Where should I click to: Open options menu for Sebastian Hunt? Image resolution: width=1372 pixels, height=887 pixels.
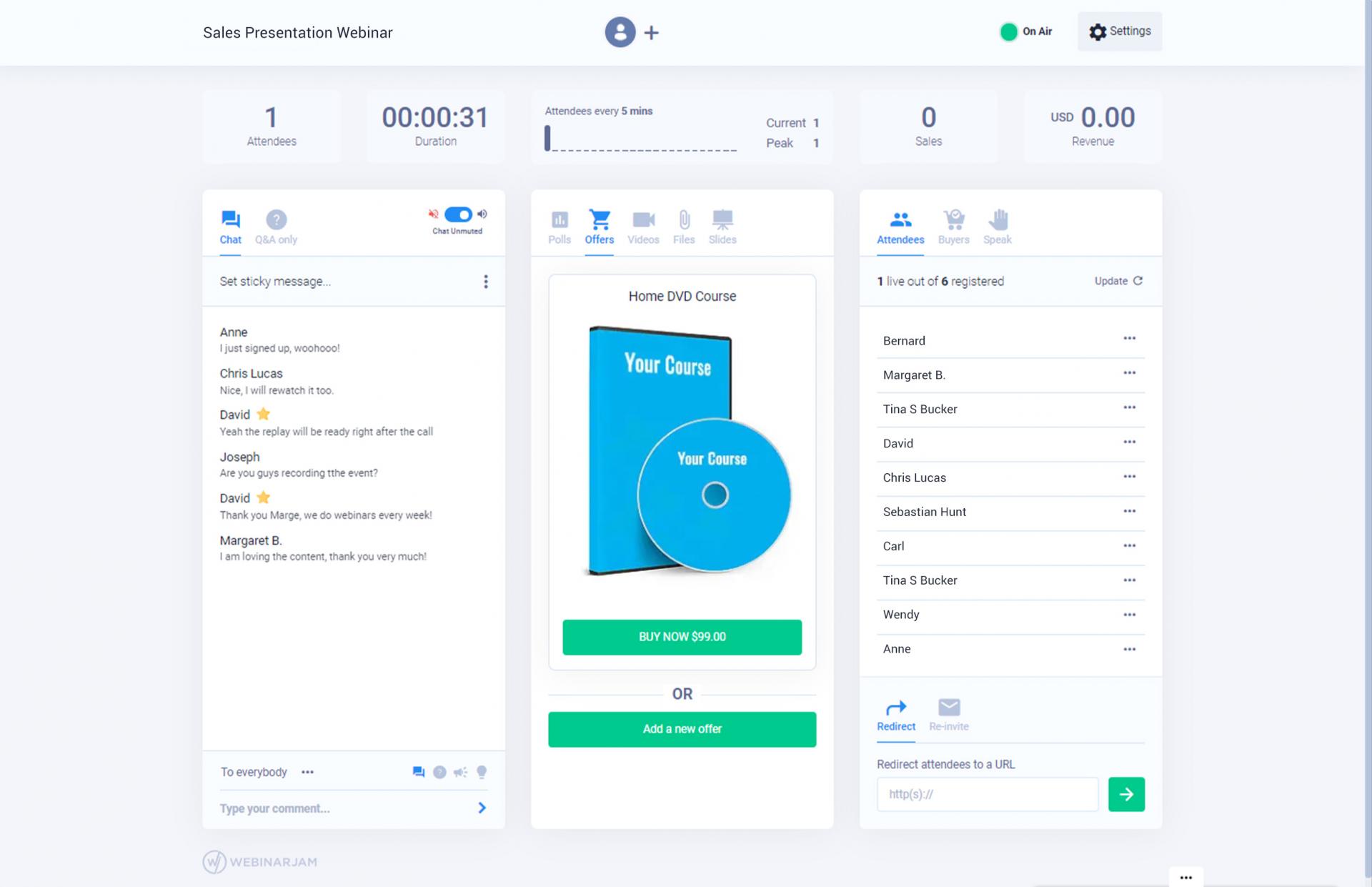coord(1129,511)
